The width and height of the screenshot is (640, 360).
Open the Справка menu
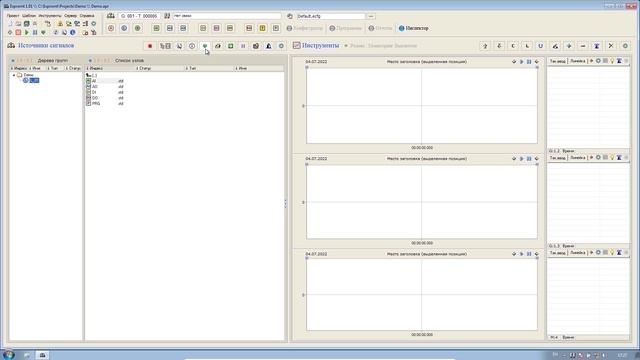(x=87, y=16)
